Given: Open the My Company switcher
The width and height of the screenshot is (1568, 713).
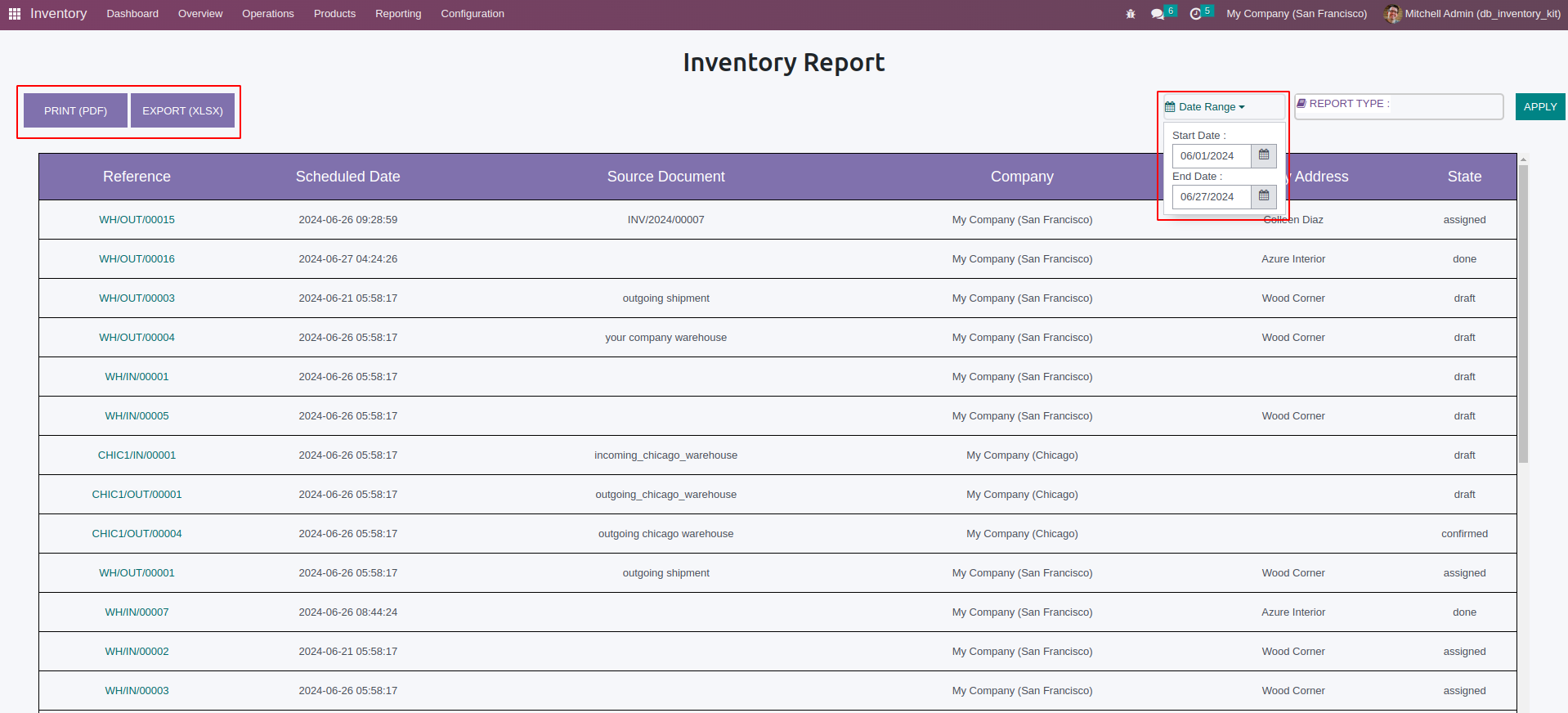Looking at the screenshot, I should pyautogui.click(x=1297, y=14).
